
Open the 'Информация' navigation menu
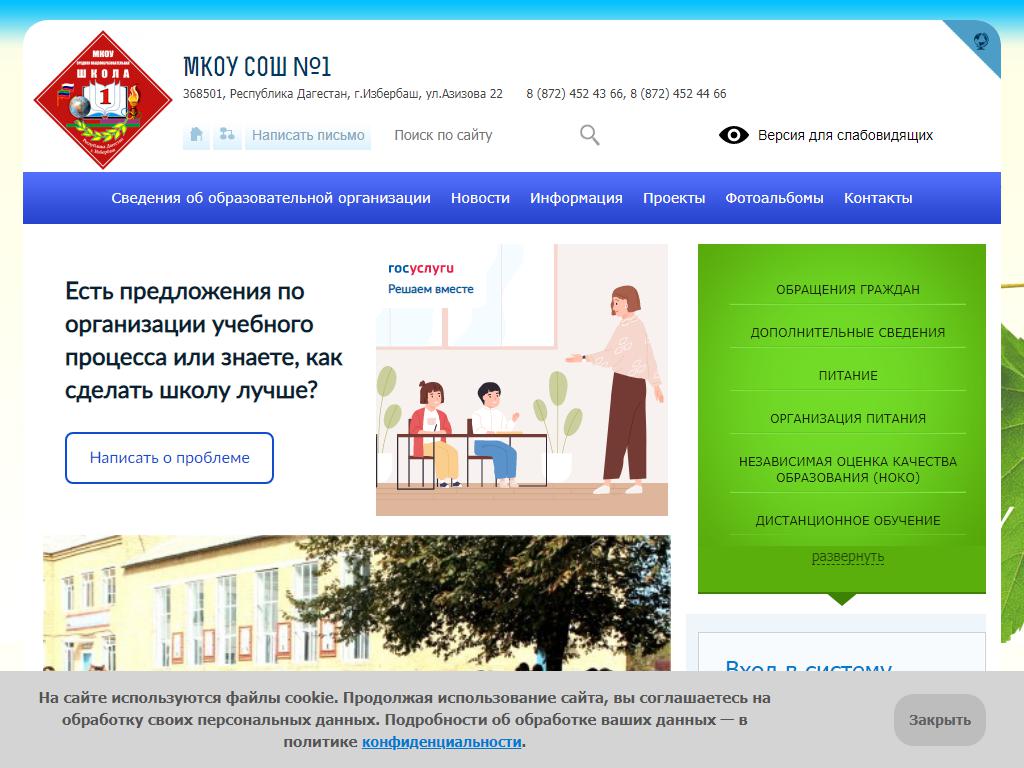pos(576,198)
